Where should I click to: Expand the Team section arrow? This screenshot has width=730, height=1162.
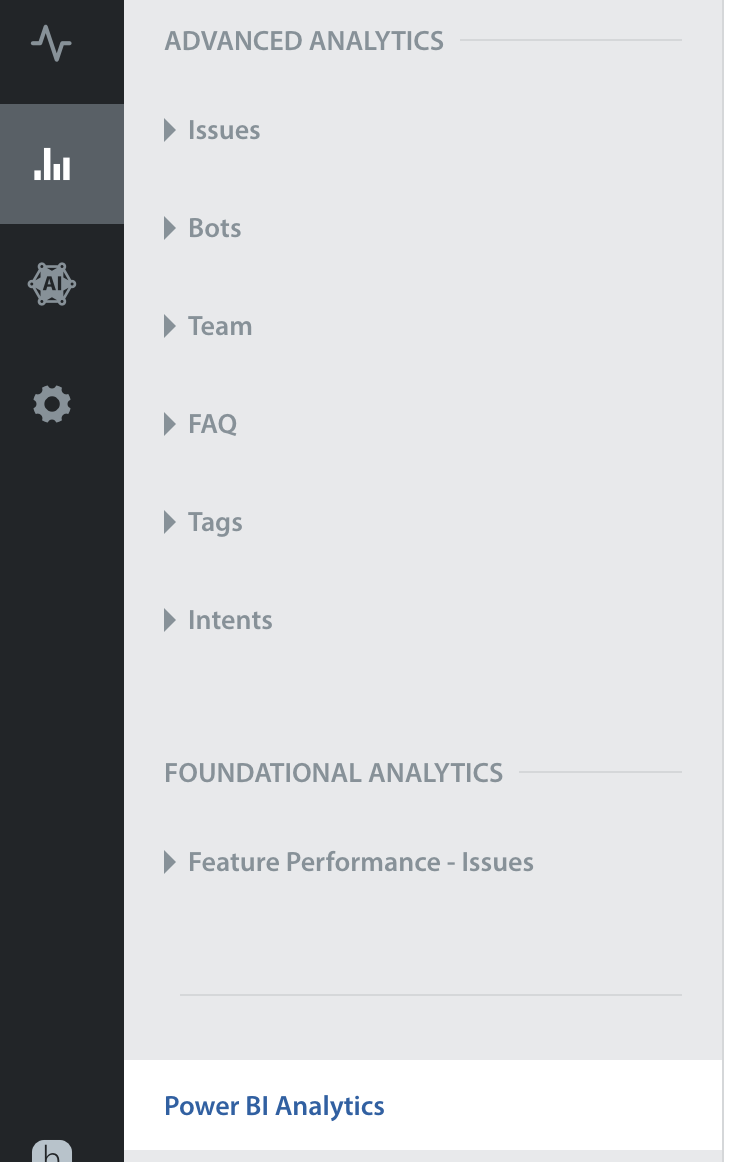point(170,326)
